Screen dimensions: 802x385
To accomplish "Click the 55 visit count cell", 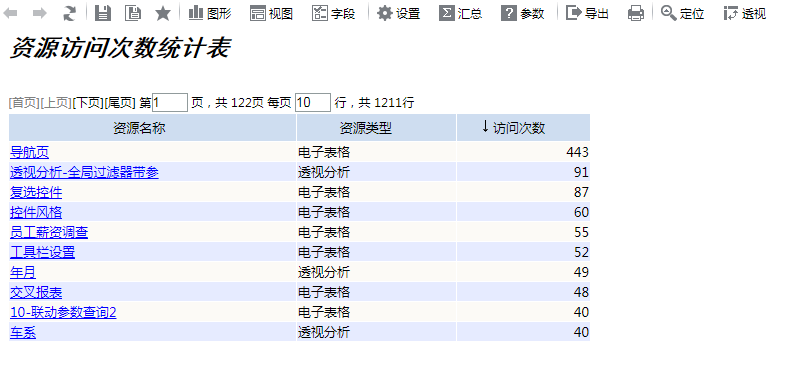I will click(x=523, y=232).
